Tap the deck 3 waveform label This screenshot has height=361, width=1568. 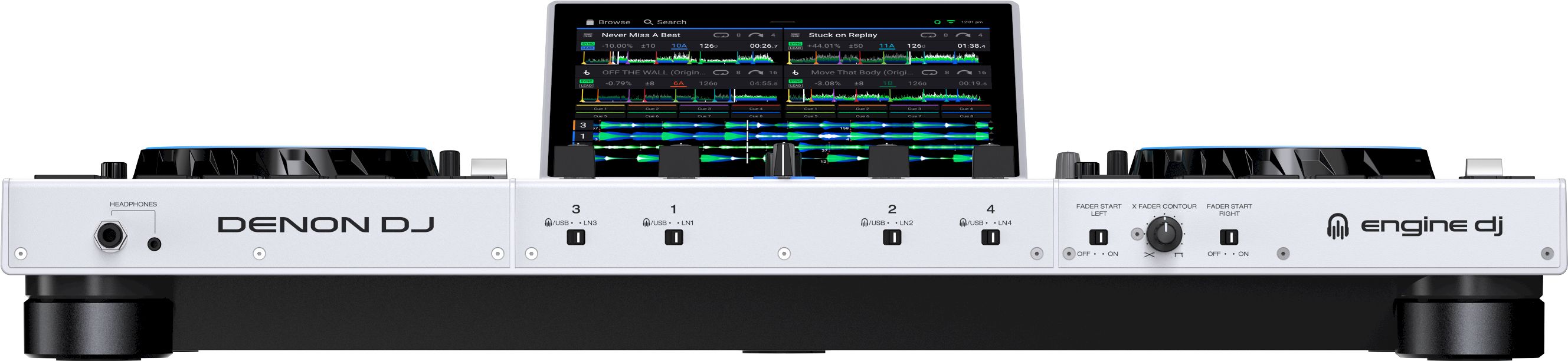click(x=582, y=125)
